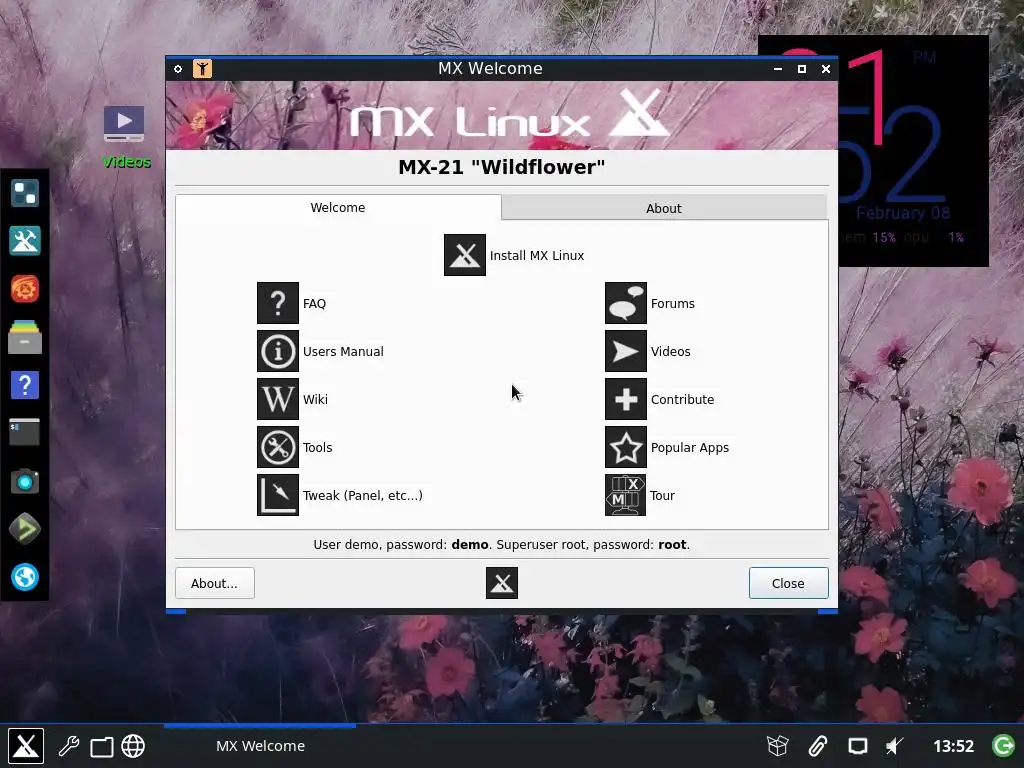Click the Users Manual label
This screenshot has width=1024, height=768.
(343, 351)
